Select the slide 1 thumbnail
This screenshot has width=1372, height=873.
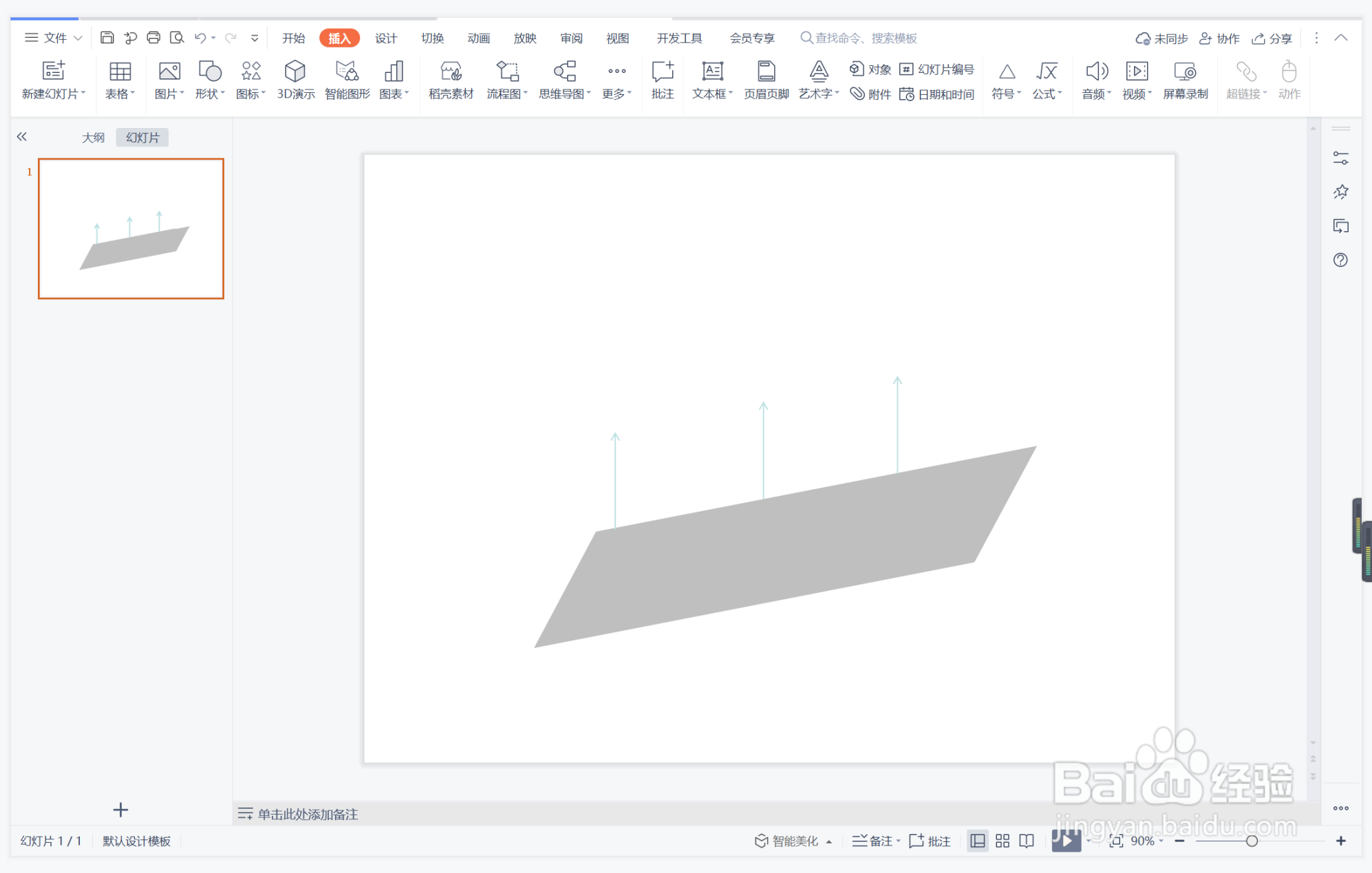coord(131,228)
